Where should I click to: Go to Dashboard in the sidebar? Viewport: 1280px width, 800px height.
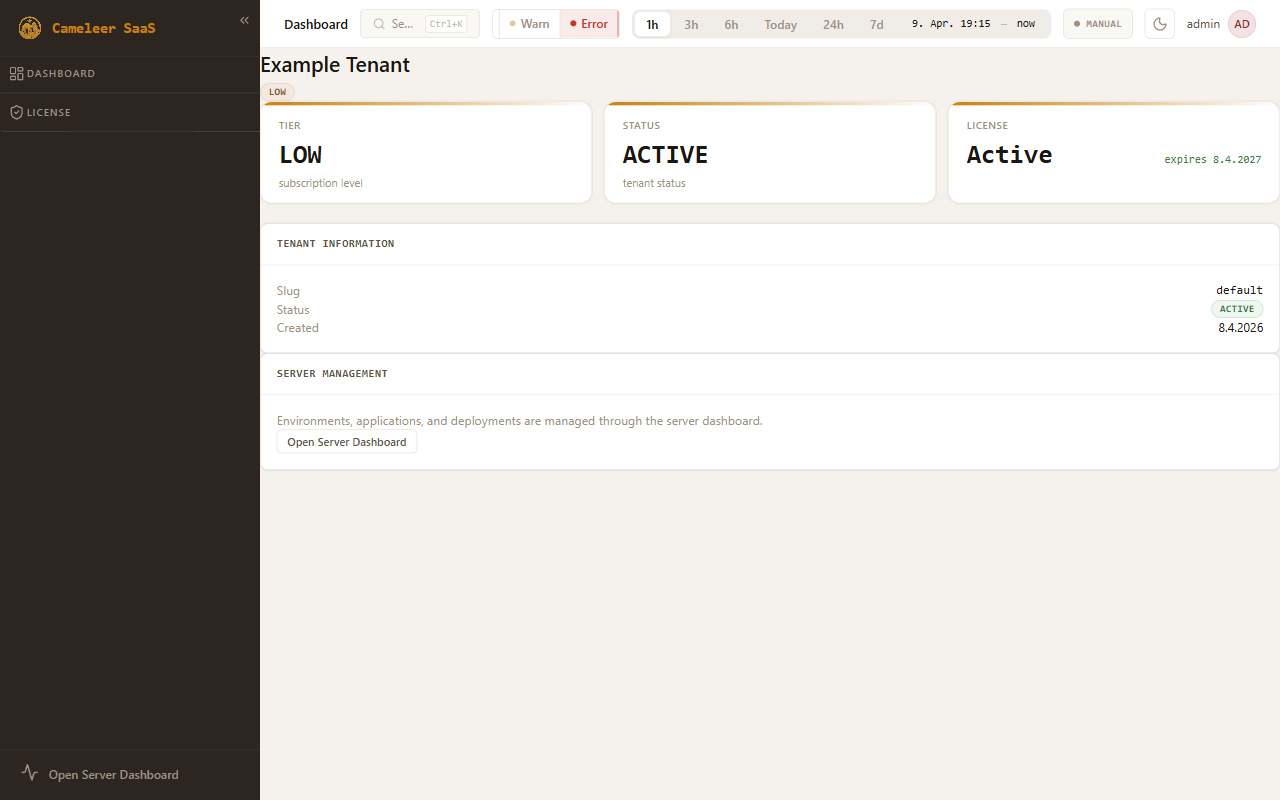tap(61, 73)
